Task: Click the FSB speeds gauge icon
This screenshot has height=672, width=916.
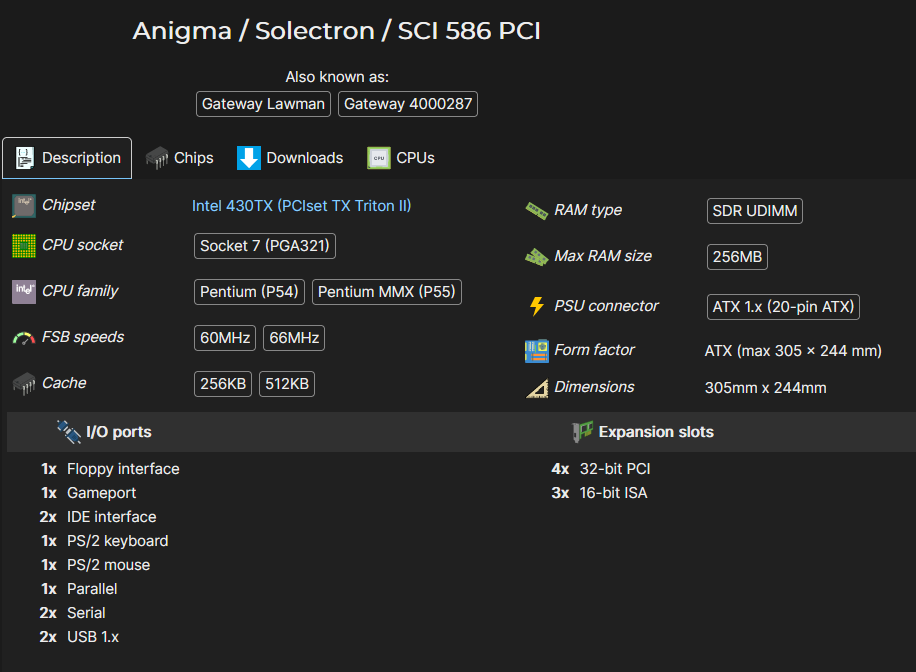Action: coord(24,337)
